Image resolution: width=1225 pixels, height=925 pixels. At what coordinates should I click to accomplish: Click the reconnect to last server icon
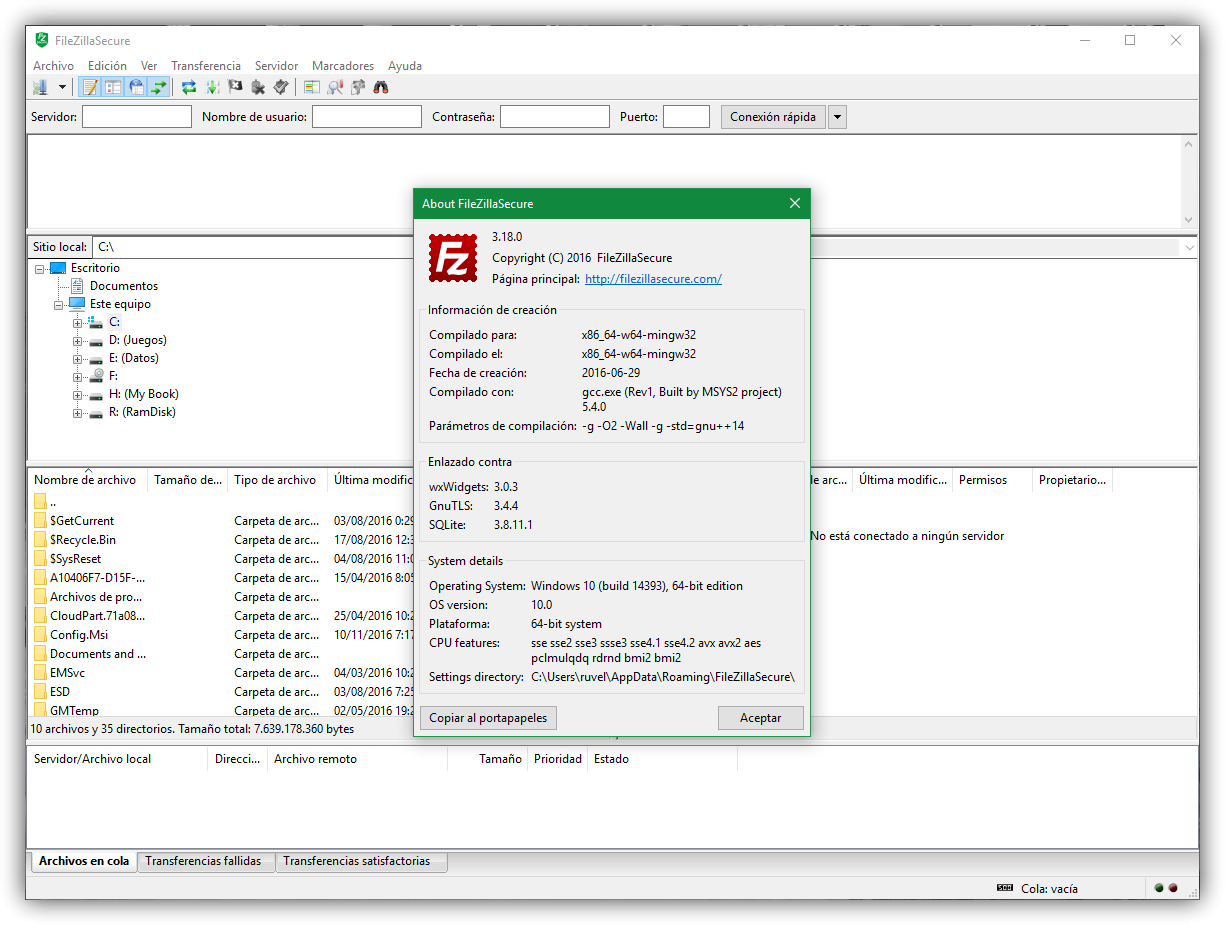point(281,87)
